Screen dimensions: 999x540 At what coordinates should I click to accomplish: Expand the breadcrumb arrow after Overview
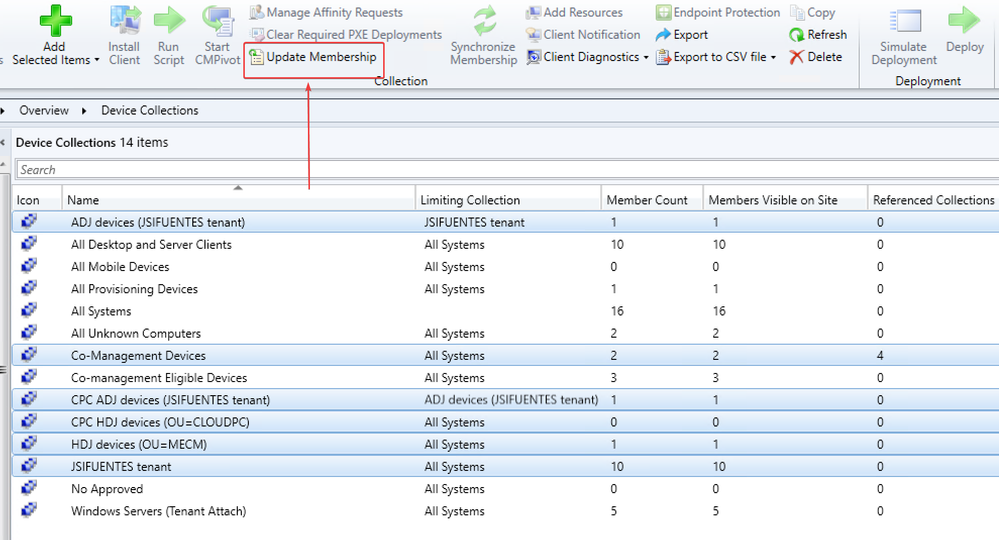click(84, 111)
